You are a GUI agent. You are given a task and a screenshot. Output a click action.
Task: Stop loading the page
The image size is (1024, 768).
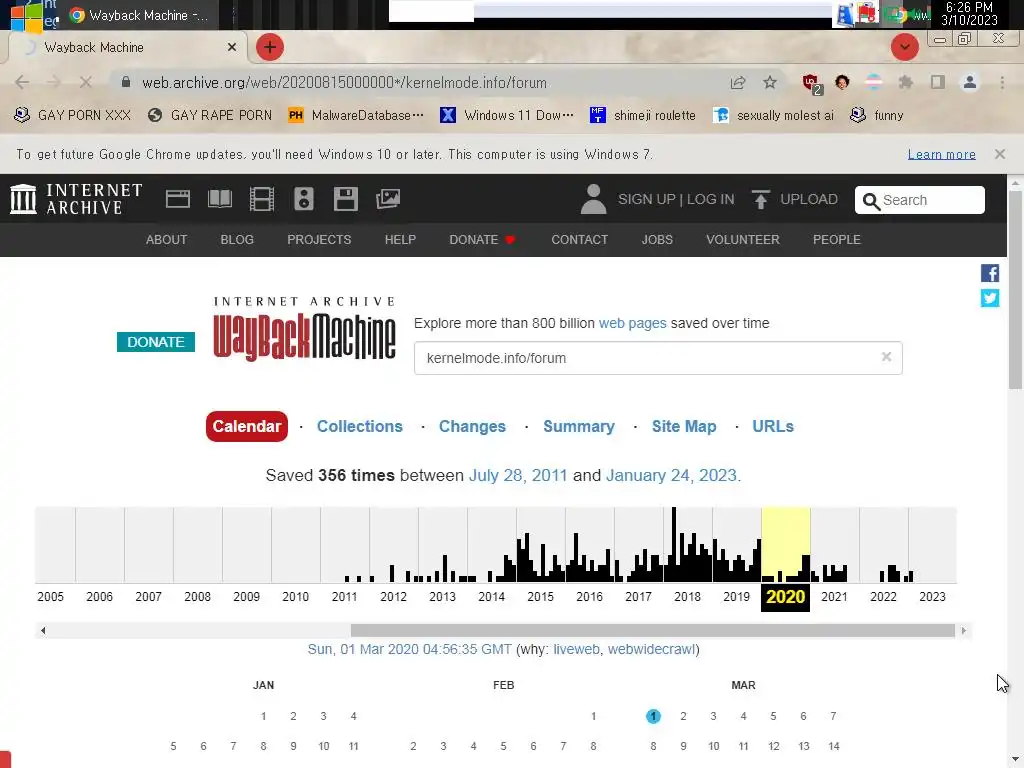coord(86,82)
